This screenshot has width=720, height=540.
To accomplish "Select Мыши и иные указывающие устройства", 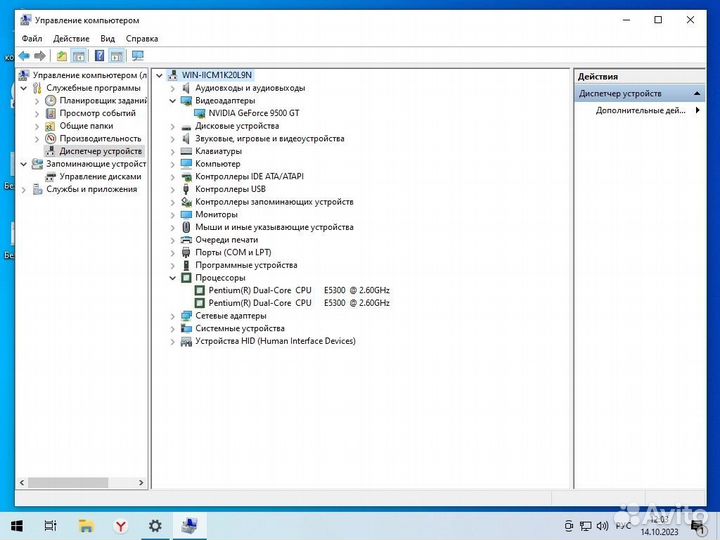I will click(274, 227).
